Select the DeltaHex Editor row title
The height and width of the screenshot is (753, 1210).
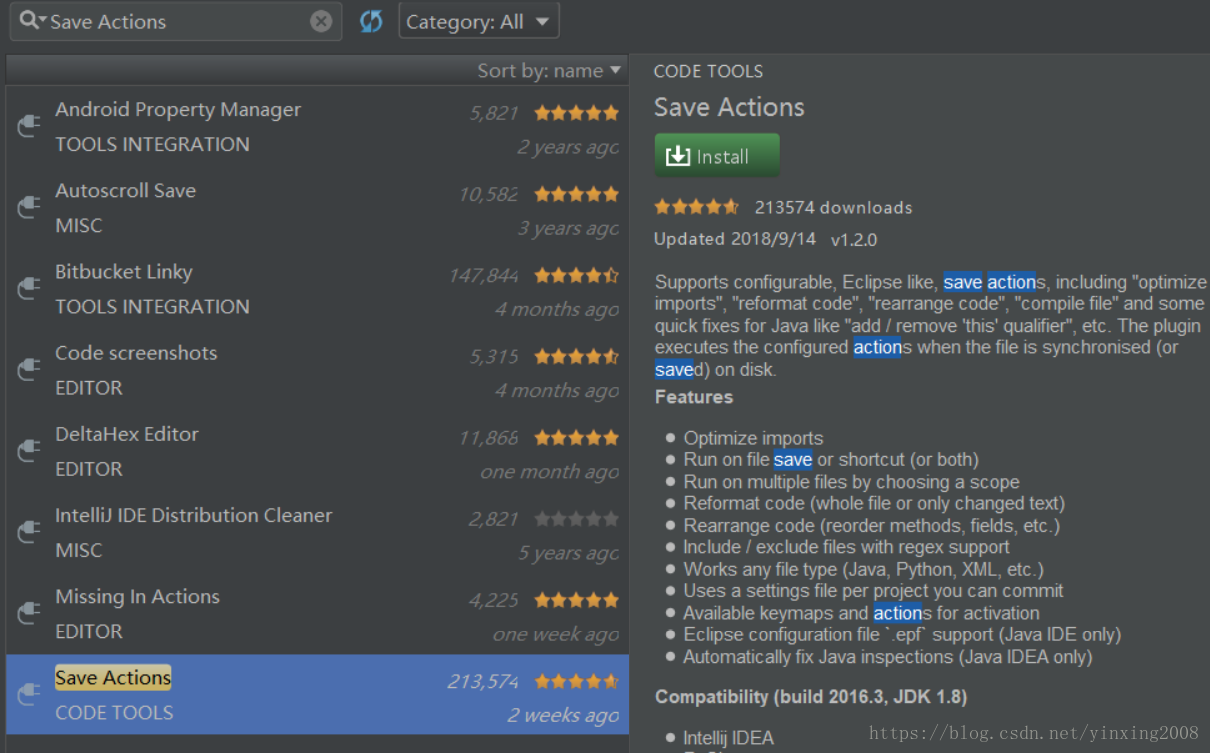pyautogui.click(x=127, y=434)
